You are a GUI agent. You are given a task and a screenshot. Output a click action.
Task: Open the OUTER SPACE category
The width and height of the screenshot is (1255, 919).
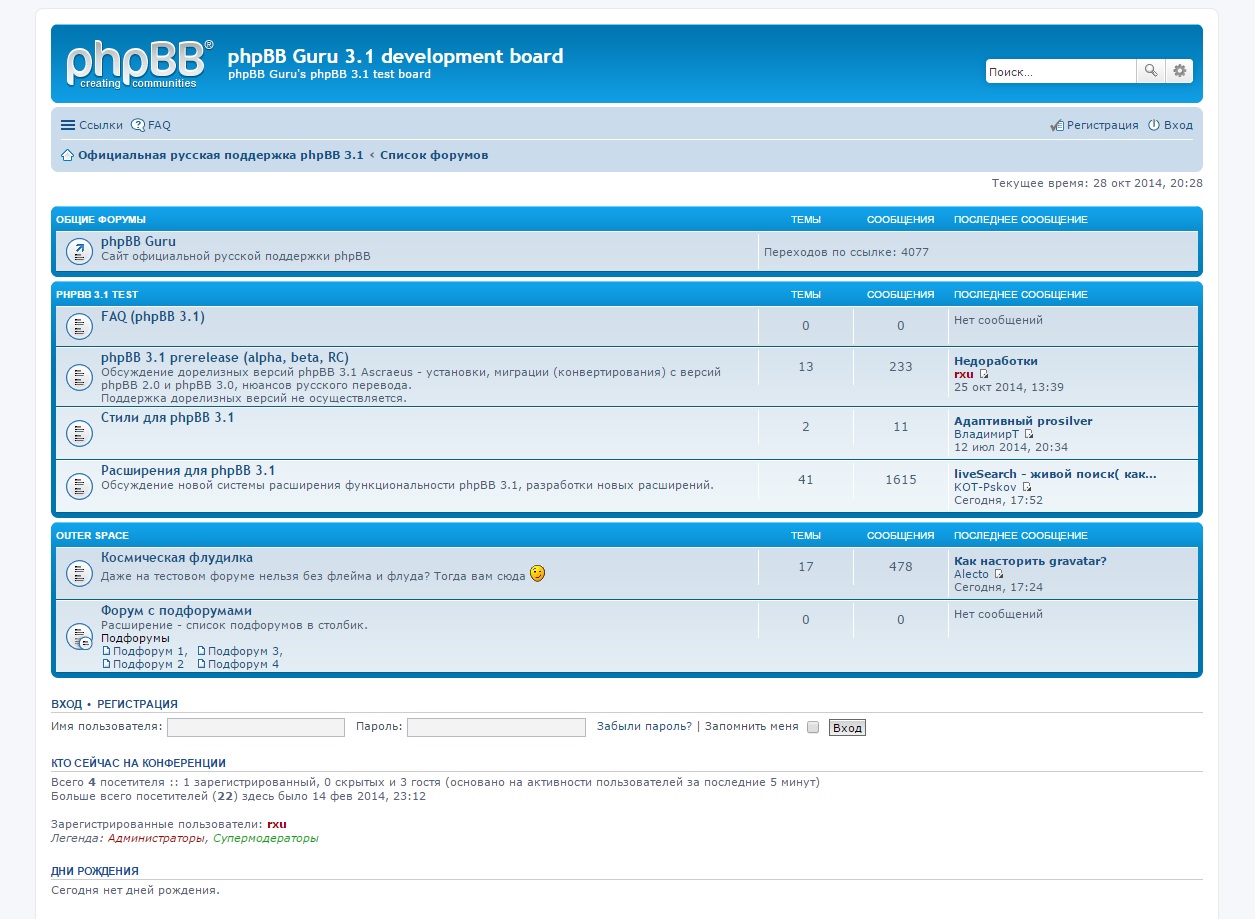click(92, 536)
